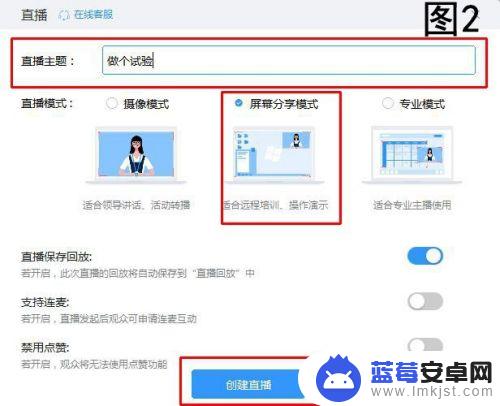Click the camera mode laptop illustration
Image resolution: width=500 pixels, height=406 pixels.
tap(136, 155)
